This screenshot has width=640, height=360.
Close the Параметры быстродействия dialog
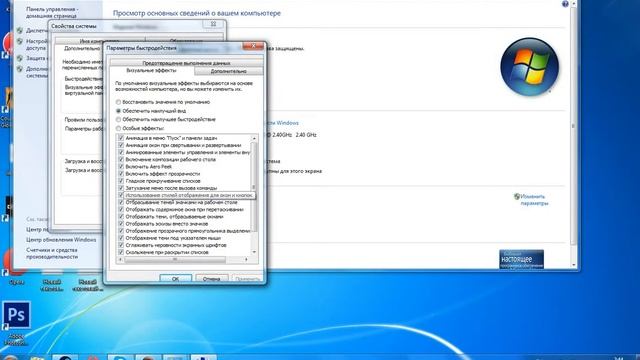pyautogui.click(x=253, y=46)
